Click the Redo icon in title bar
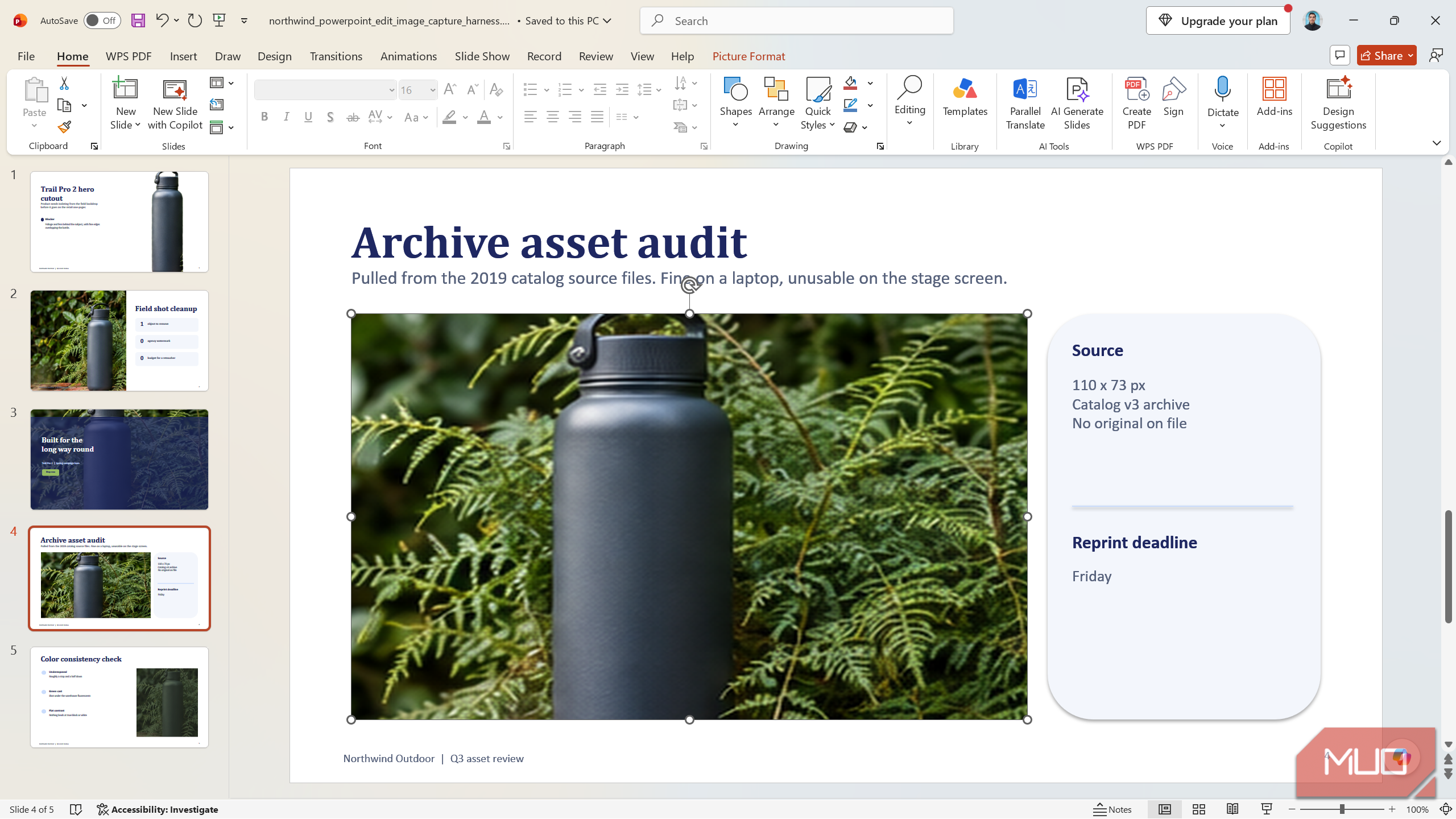 195,20
